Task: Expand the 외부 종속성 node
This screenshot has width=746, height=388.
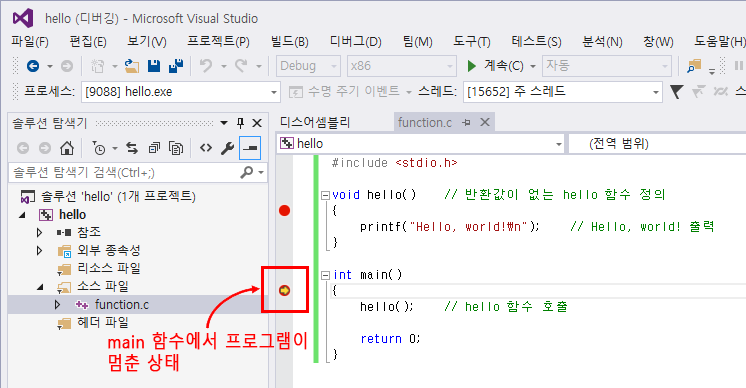Action: click(39, 250)
